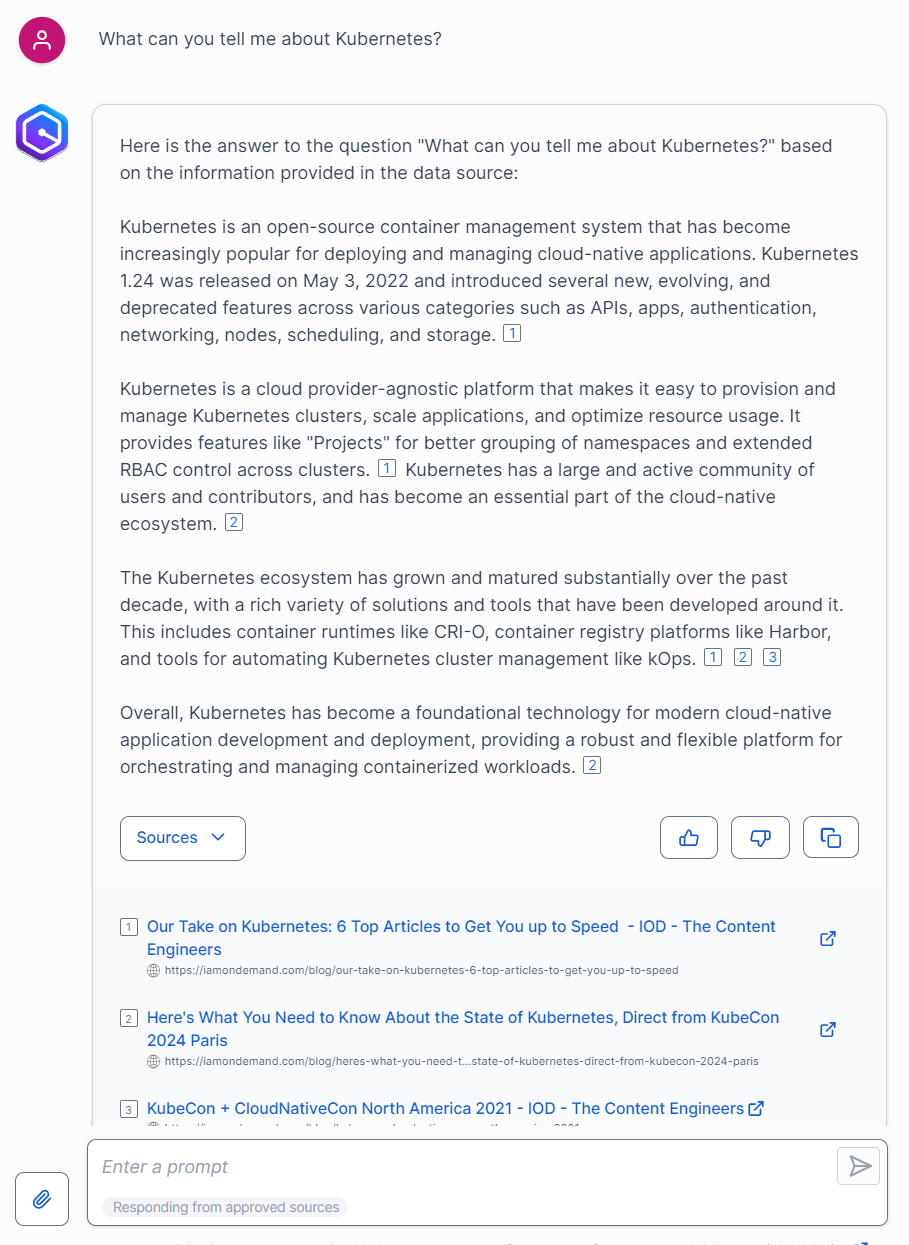909x1245 pixels.
Task: Click citation 3 after 'management like kOps'
Action: coord(772,657)
